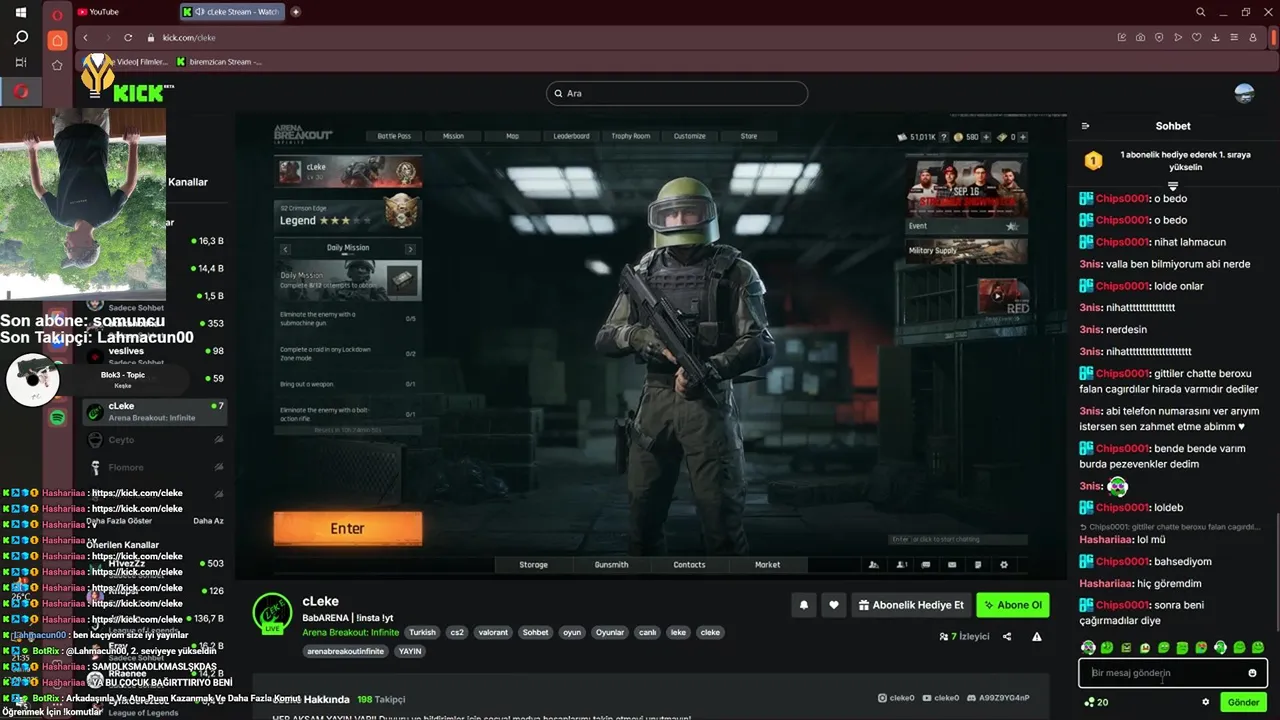This screenshot has height=720, width=1280.
Task: Click Abonelik Hediye Et button
Action: pyautogui.click(x=911, y=605)
